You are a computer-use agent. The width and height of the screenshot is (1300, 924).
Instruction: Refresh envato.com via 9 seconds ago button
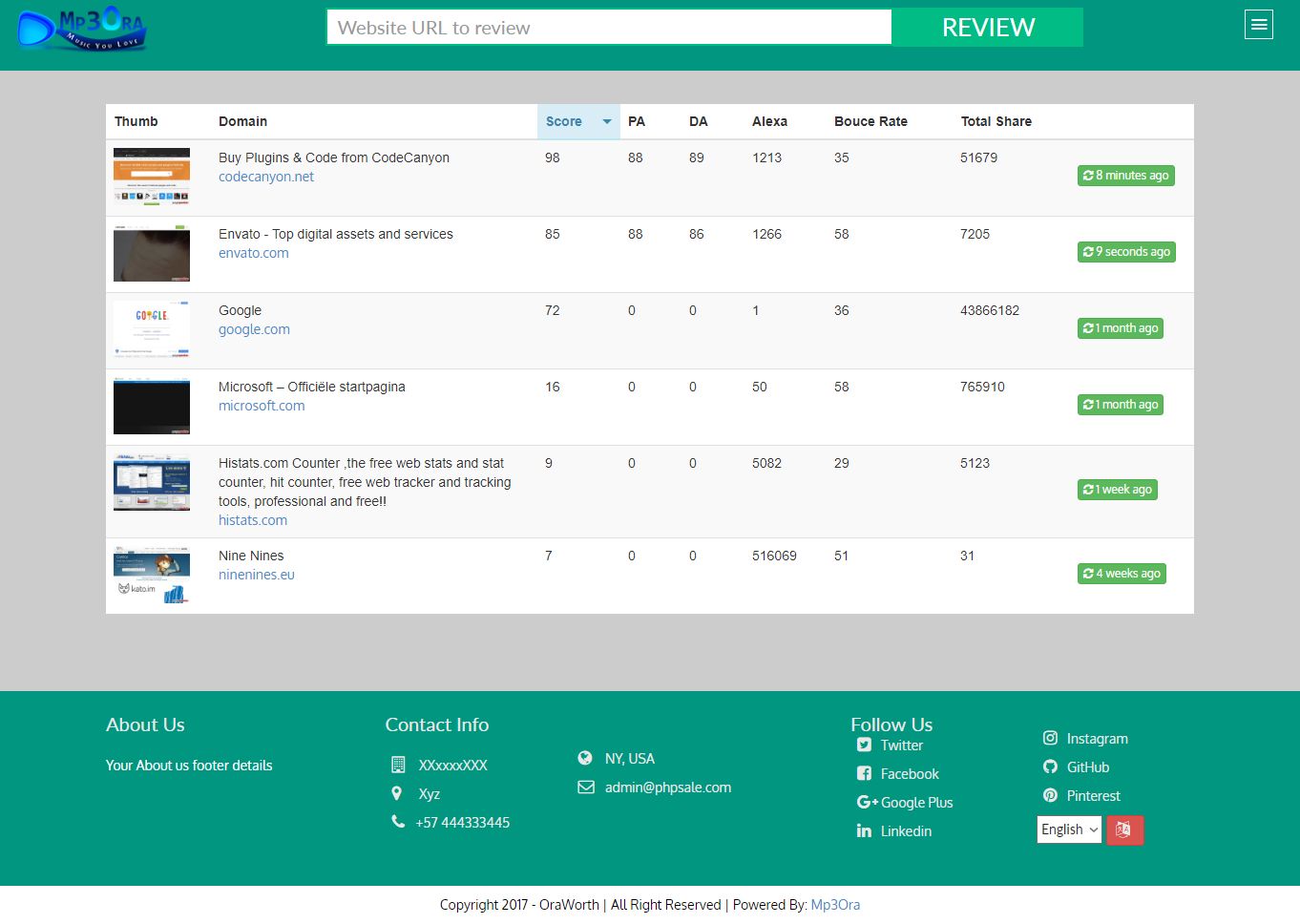click(x=1126, y=252)
